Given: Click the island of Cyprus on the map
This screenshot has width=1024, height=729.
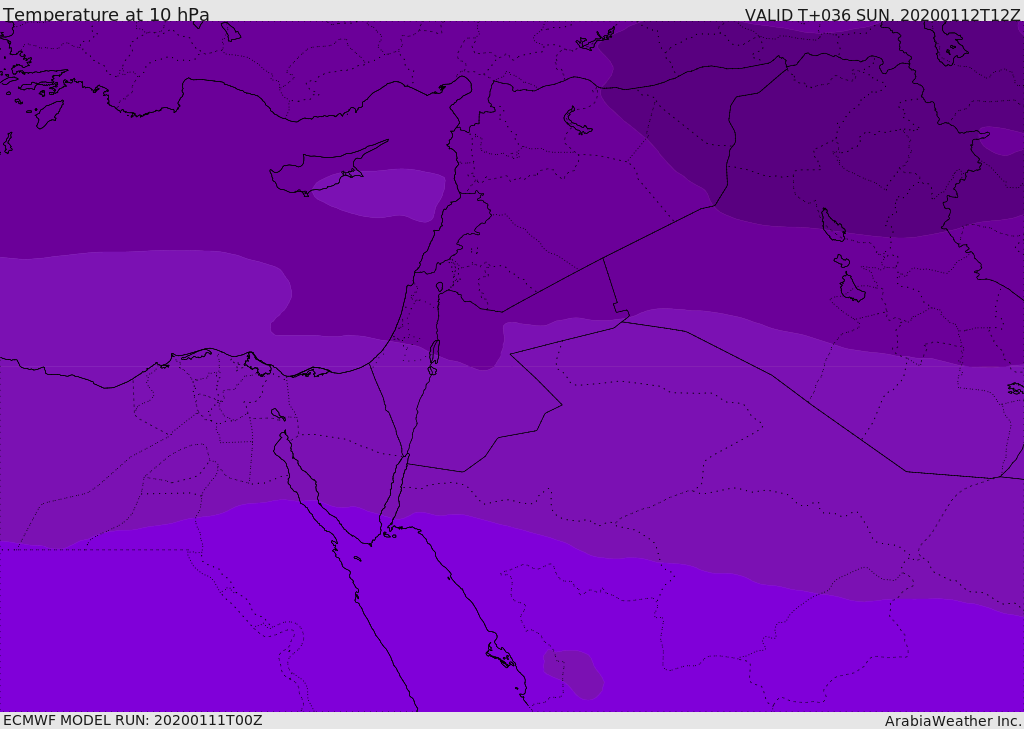Looking at the screenshot, I should coord(320,171).
